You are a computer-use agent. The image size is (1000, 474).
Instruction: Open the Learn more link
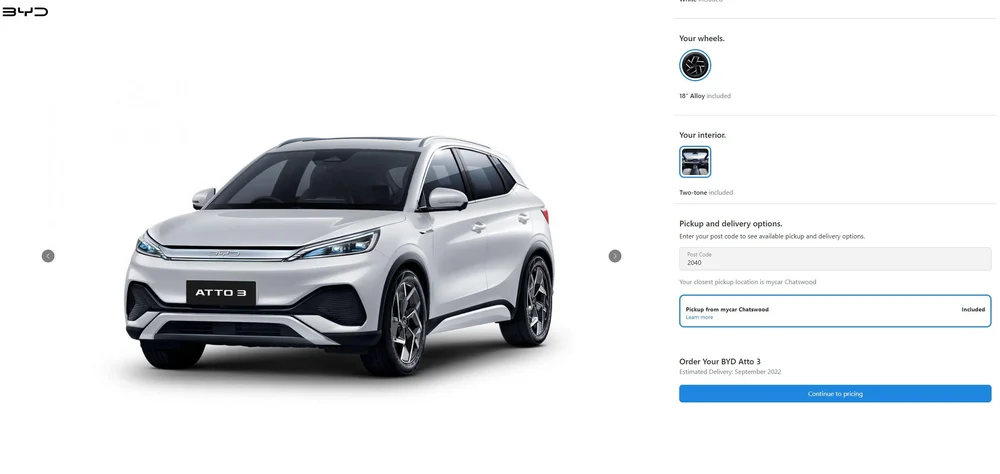pyautogui.click(x=699, y=317)
